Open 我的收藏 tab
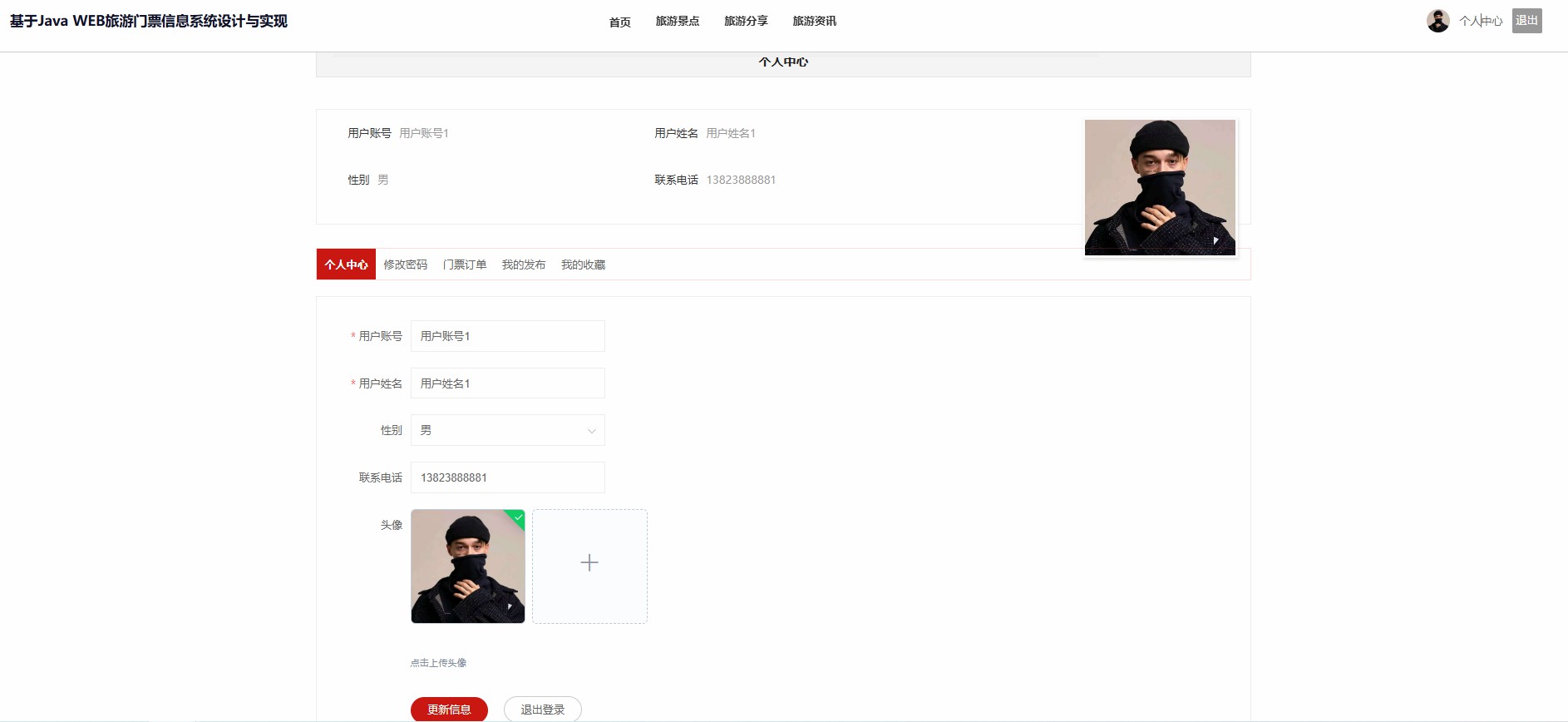The image size is (1568, 722). (x=583, y=265)
